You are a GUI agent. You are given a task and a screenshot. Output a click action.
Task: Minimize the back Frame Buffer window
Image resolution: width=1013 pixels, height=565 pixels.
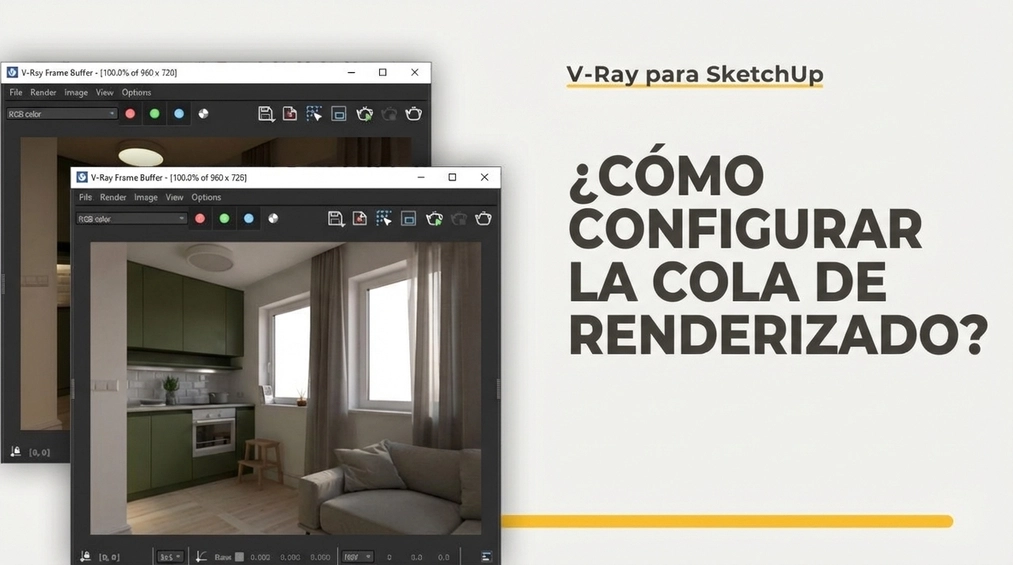(351, 72)
